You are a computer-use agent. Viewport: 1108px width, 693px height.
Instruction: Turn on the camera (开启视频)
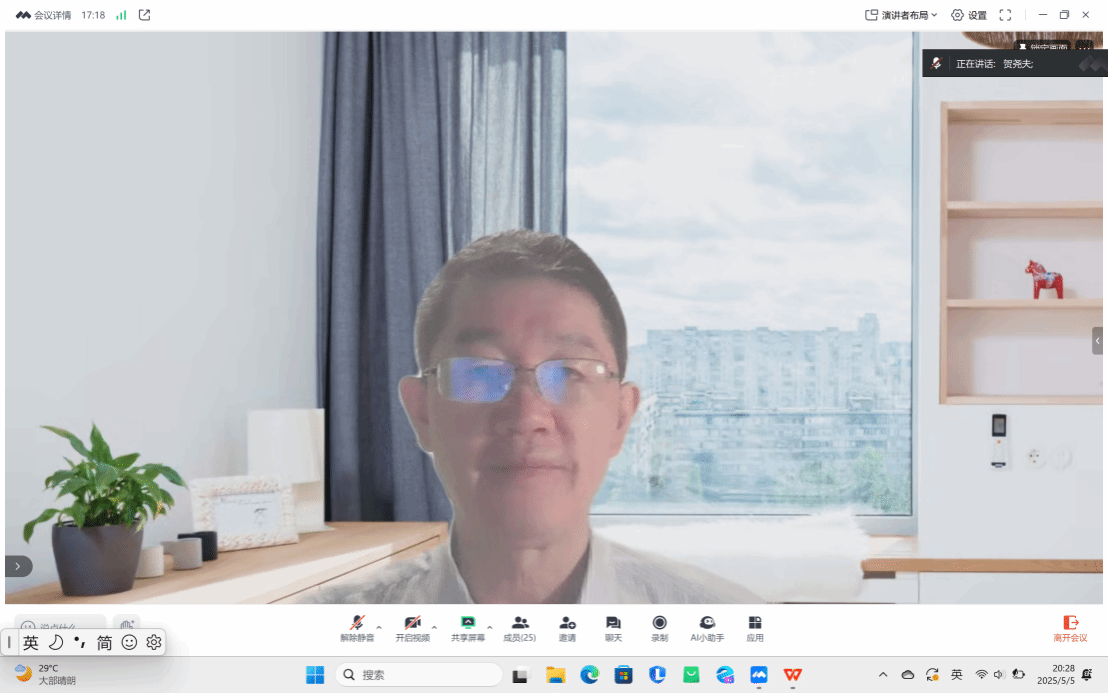(x=412, y=624)
